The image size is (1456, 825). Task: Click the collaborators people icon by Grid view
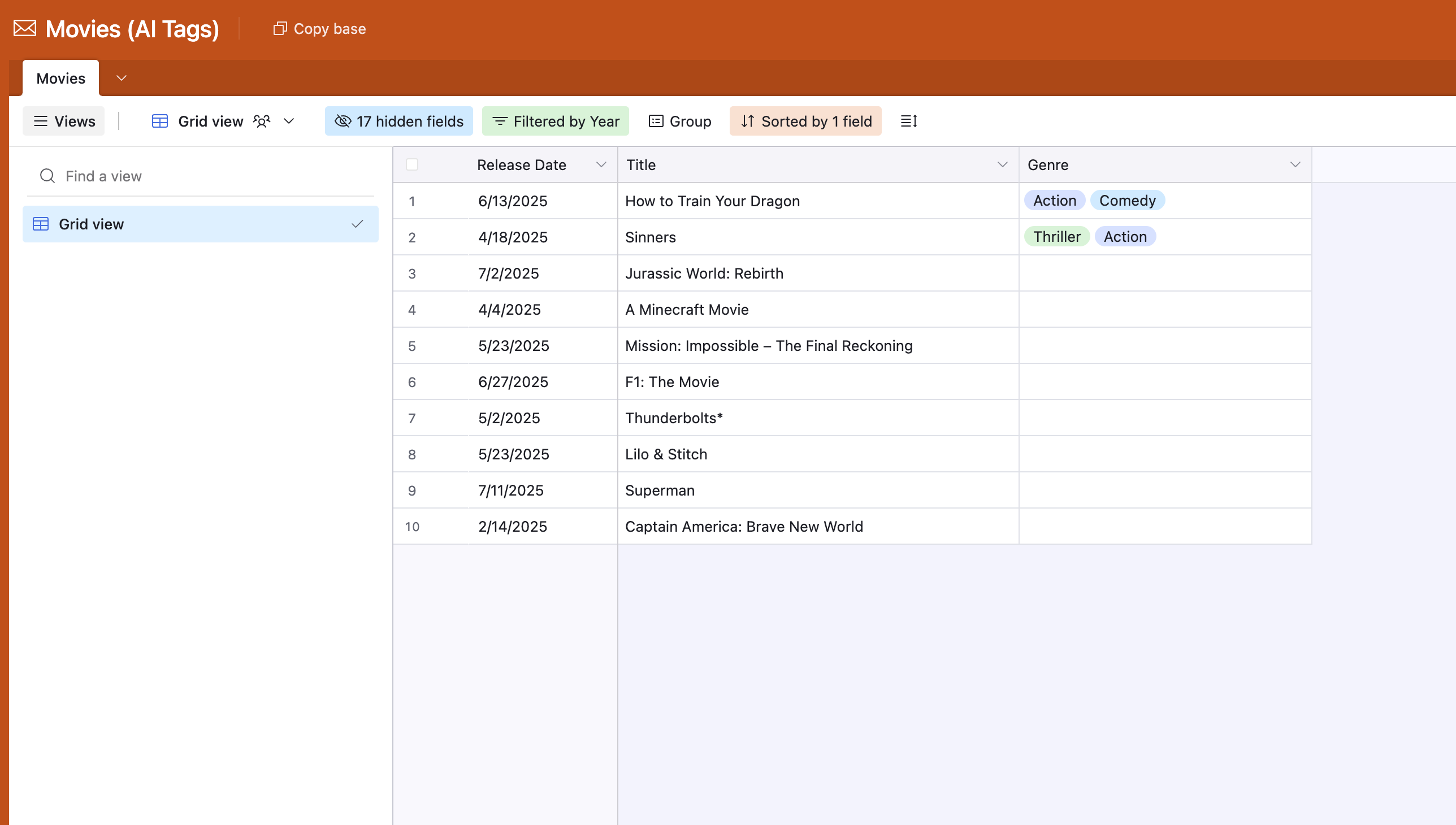click(262, 121)
